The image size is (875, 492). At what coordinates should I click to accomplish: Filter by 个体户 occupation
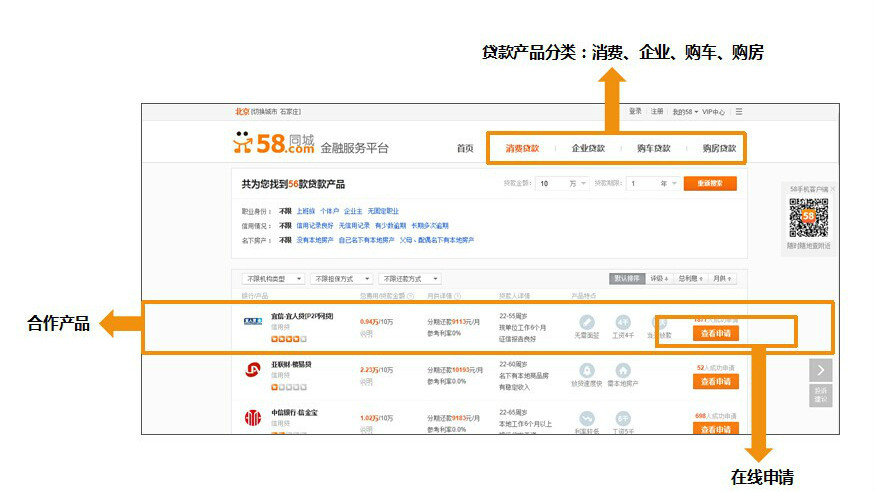(x=329, y=211)
